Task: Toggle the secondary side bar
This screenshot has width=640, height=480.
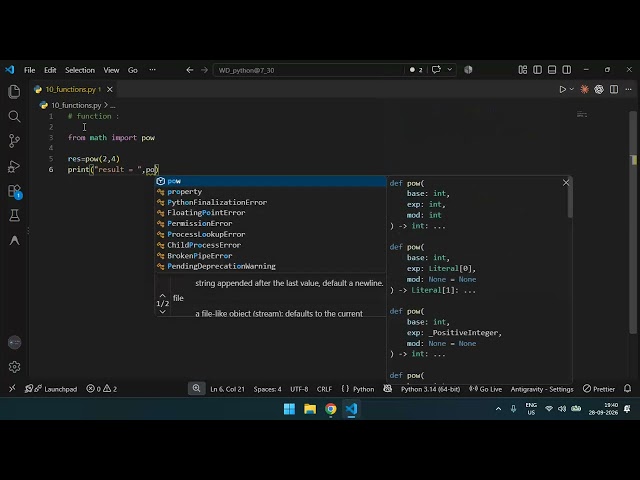Action: tap(567, 70)
